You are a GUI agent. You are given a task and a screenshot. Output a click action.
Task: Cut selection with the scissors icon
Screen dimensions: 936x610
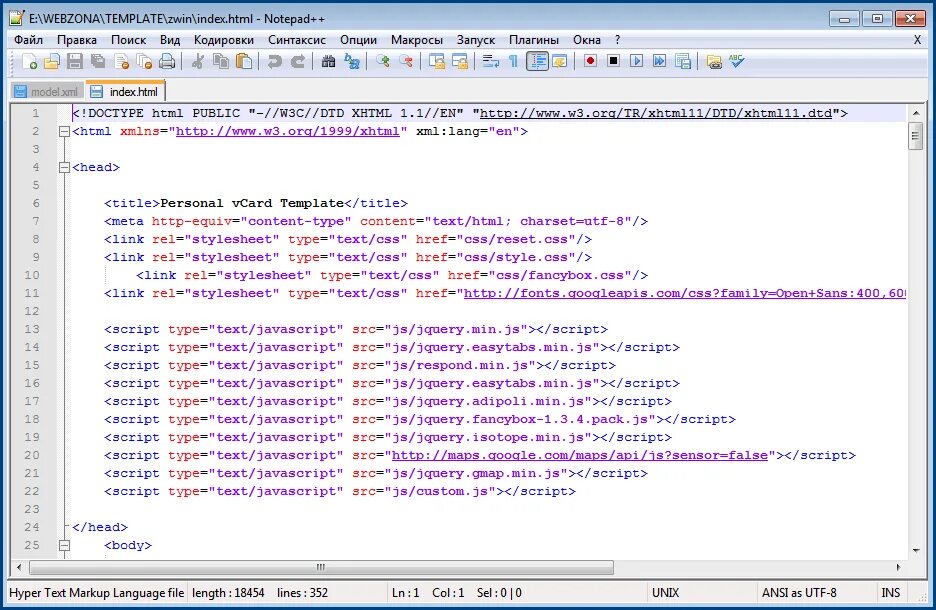(197, 61)
